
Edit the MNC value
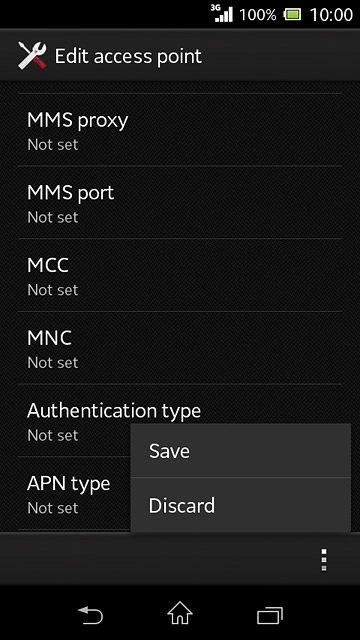[180, 348]
